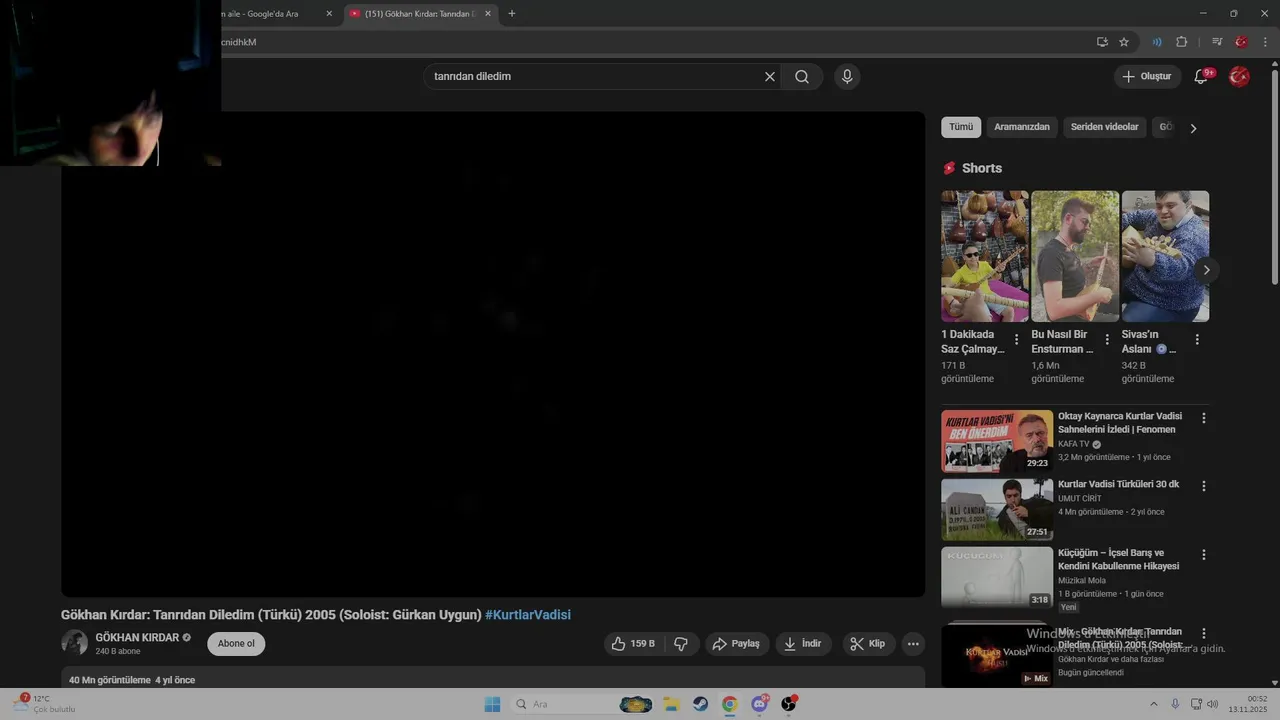Open Chrome media controls icon
This screenshot has width=1280, height=720.
click(1217, 42)
